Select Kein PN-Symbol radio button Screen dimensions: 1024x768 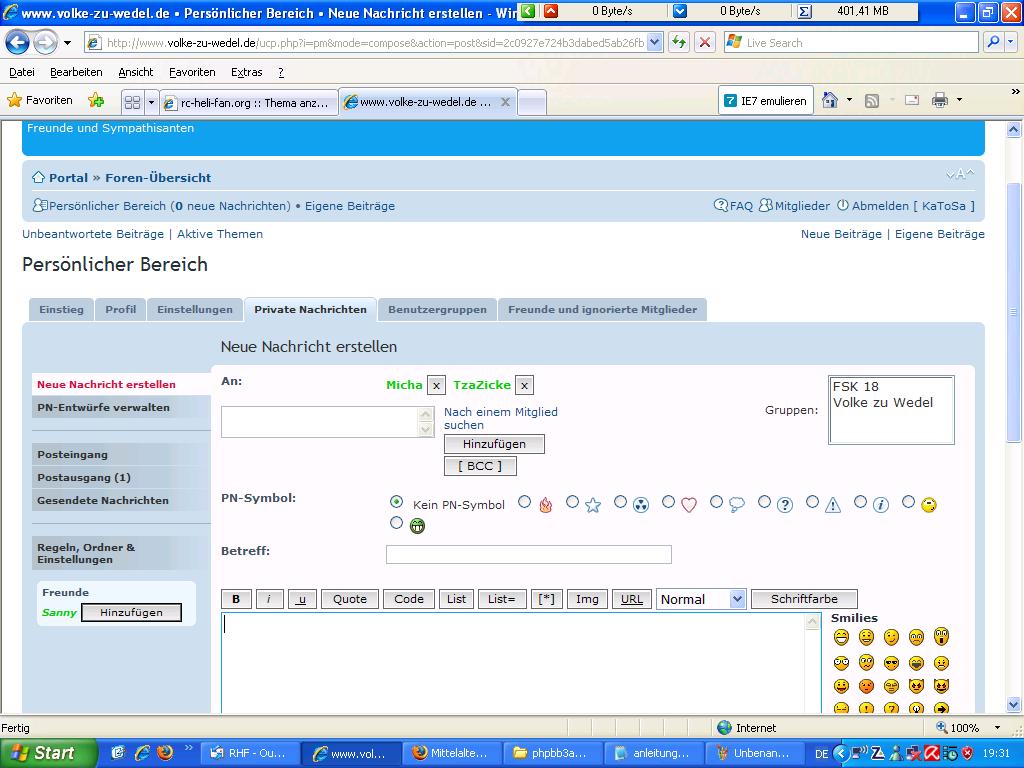click(x=396, y=502)
